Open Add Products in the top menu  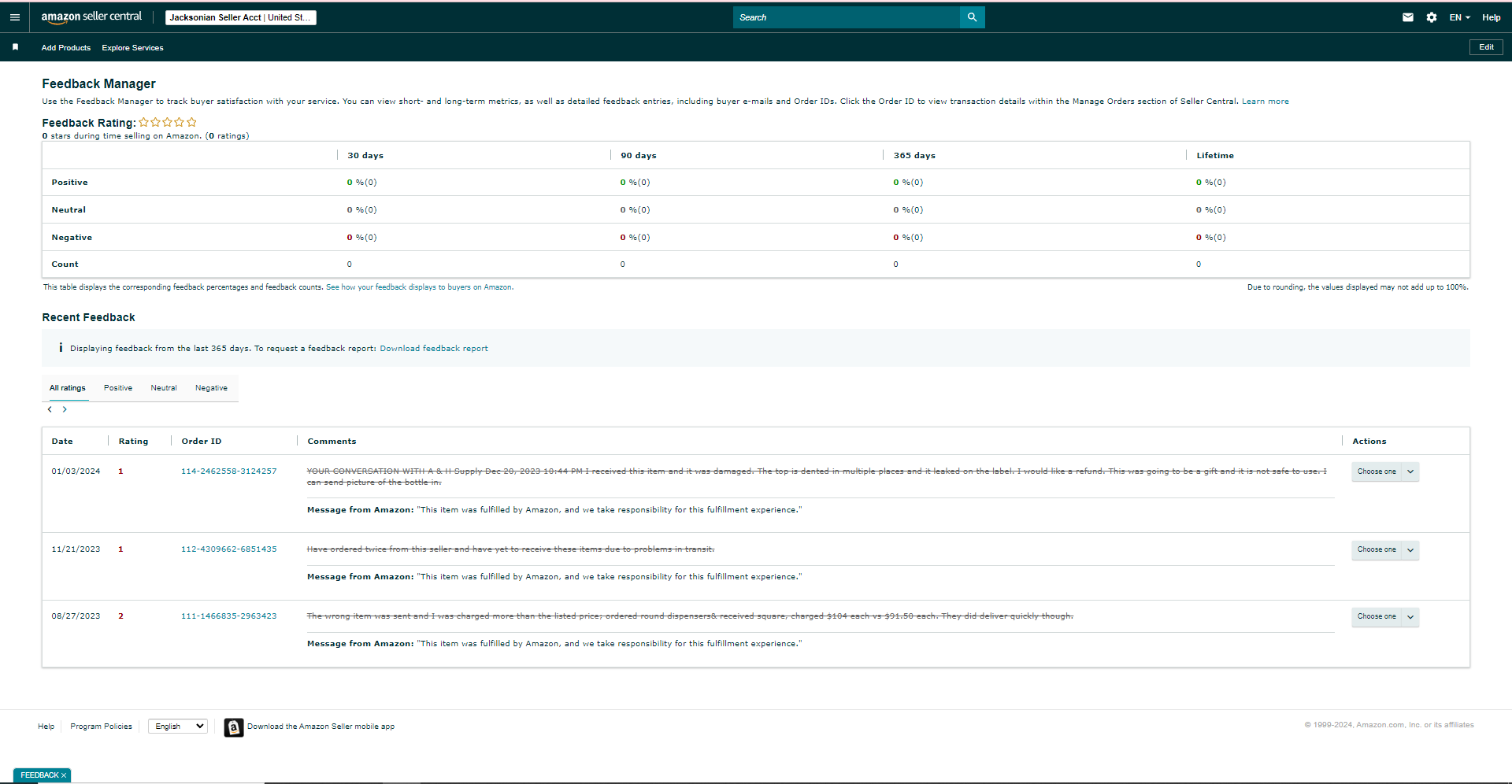[x=66, y=48]
